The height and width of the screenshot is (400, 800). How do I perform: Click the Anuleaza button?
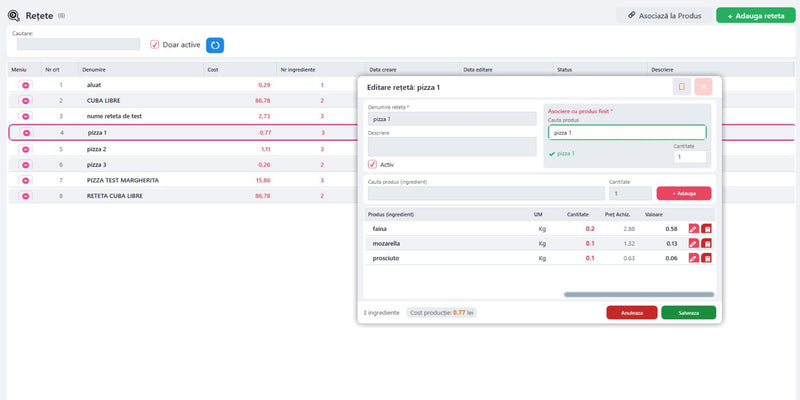[632, 313]
